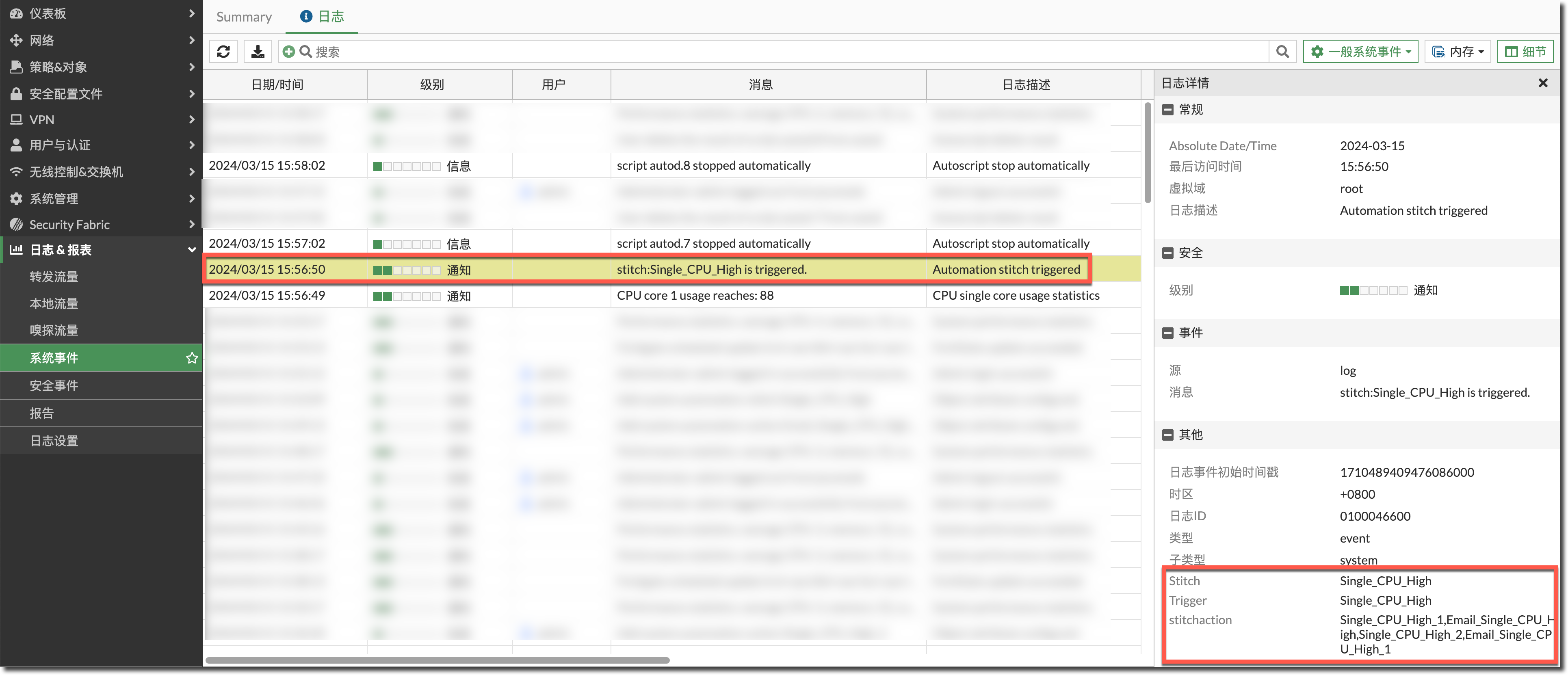Click 'Autoscript stop automatically' in 15:58:02 row
The height and width of the screenshot is (675, 1568).
tap(1010, 166)
